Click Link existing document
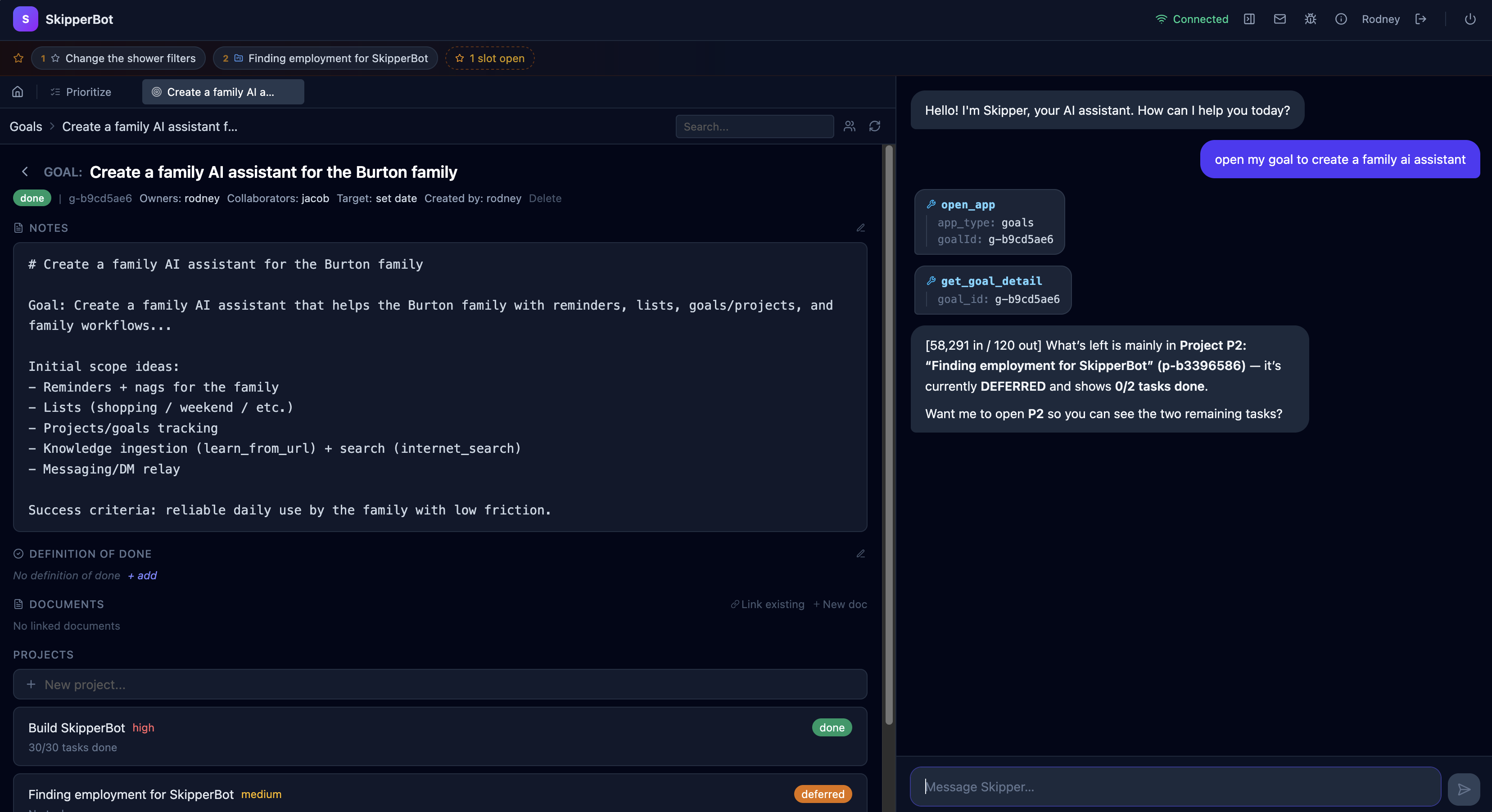Image resolution: width=1492 pixels, height=812 pixels. pos(768,604)
